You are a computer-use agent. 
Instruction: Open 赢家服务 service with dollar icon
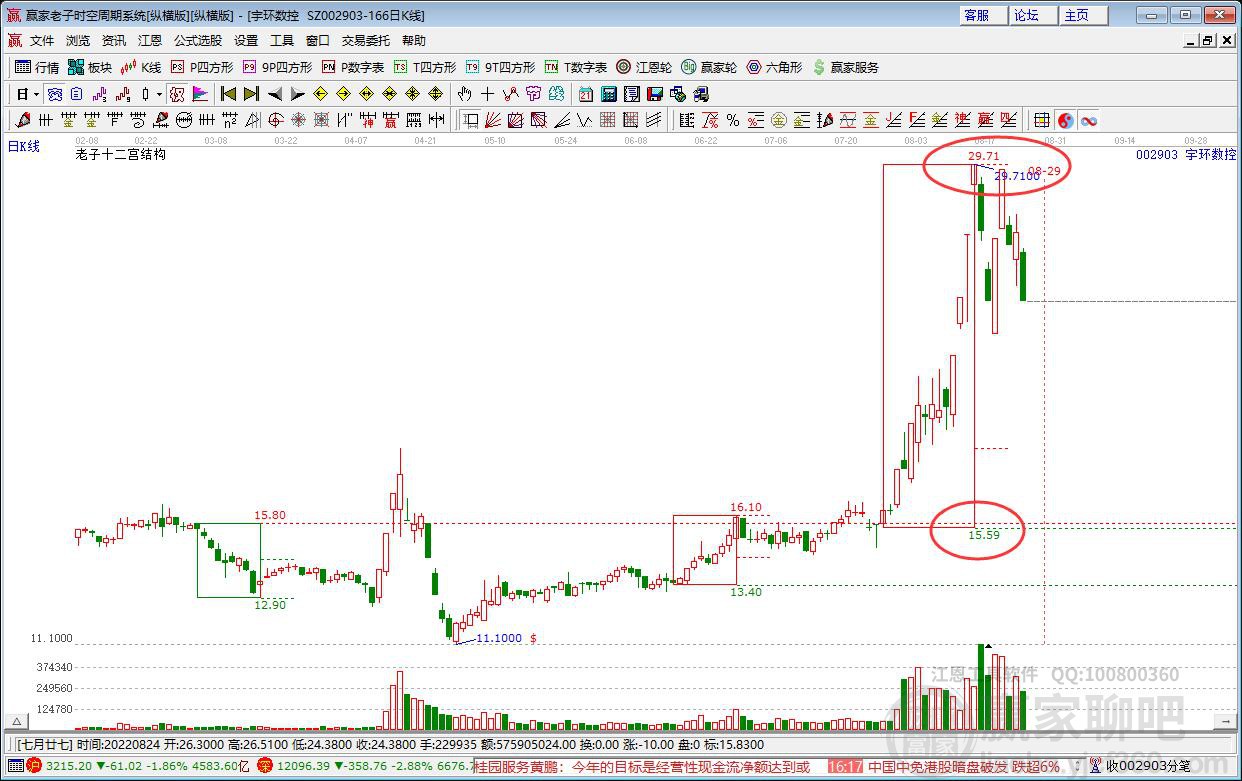point(845,67)
